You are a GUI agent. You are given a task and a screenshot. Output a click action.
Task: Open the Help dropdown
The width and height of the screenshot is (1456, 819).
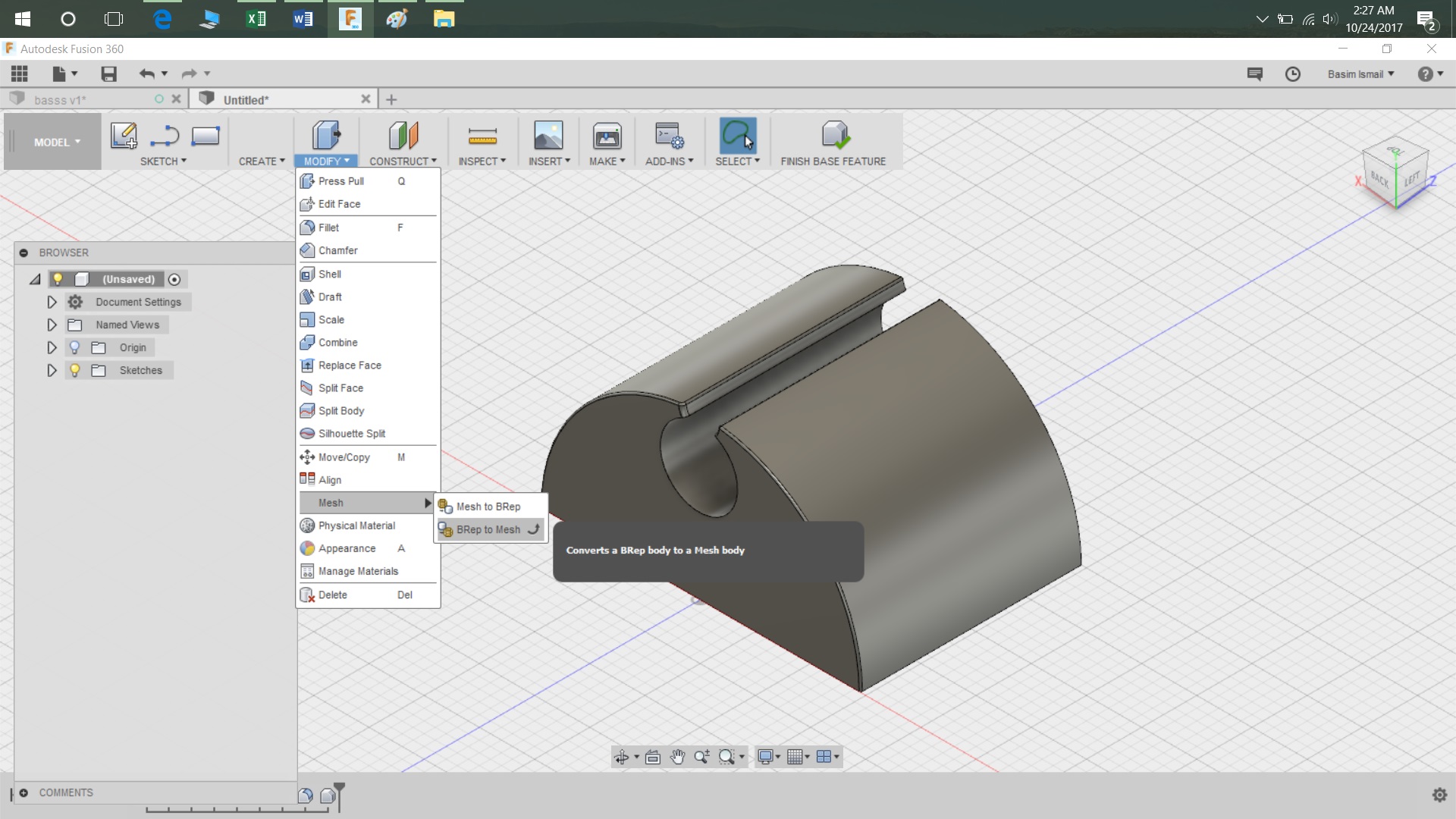point(1430,74)
